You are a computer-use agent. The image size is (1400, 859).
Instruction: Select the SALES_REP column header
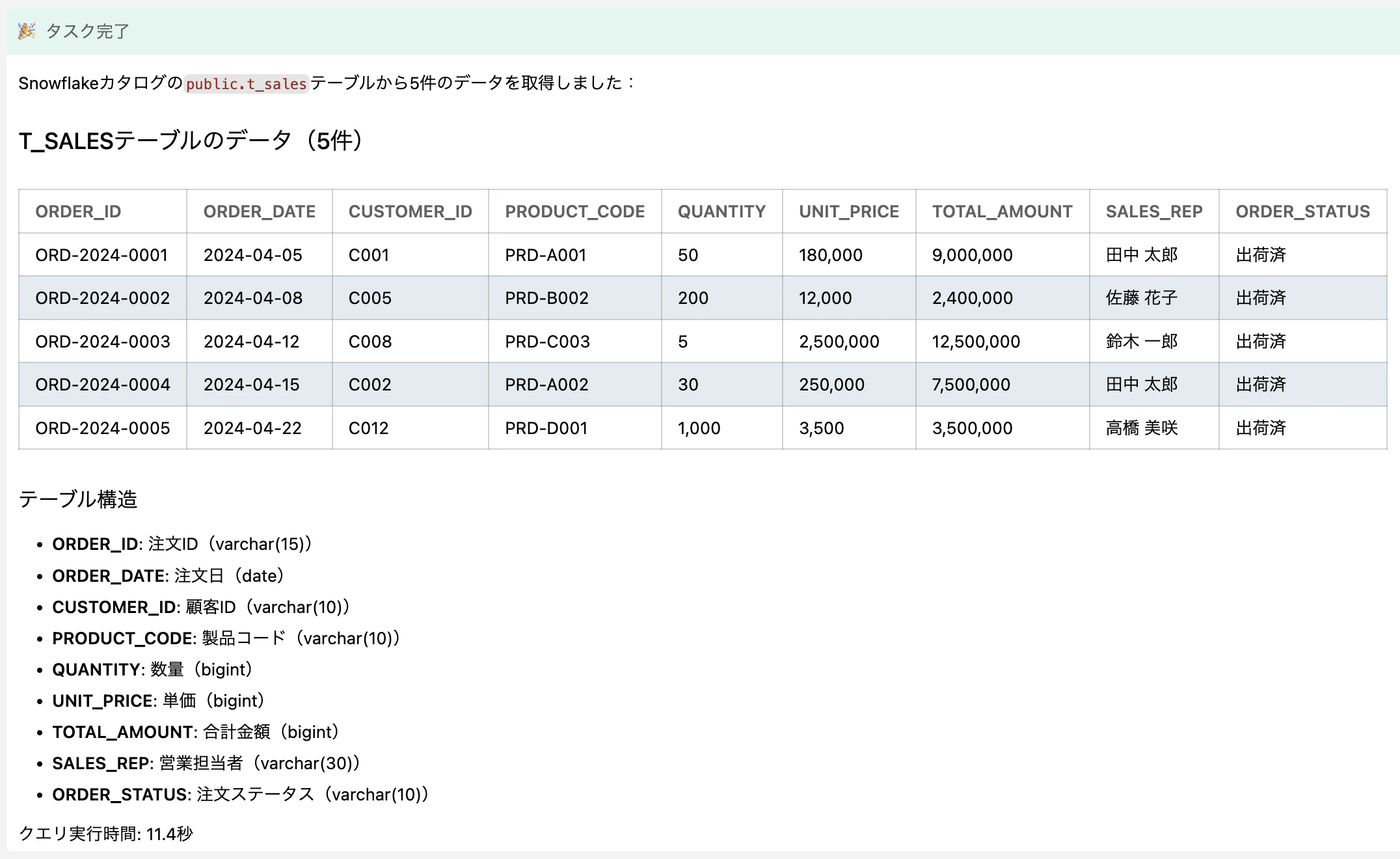[1153, 211]
